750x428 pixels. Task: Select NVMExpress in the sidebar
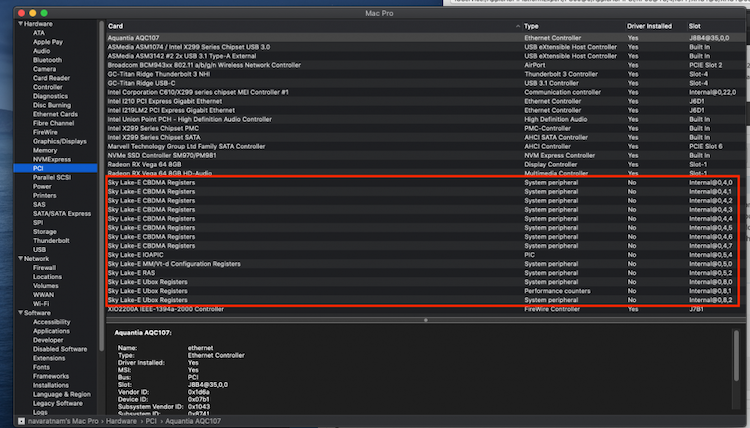pos(52,160)
